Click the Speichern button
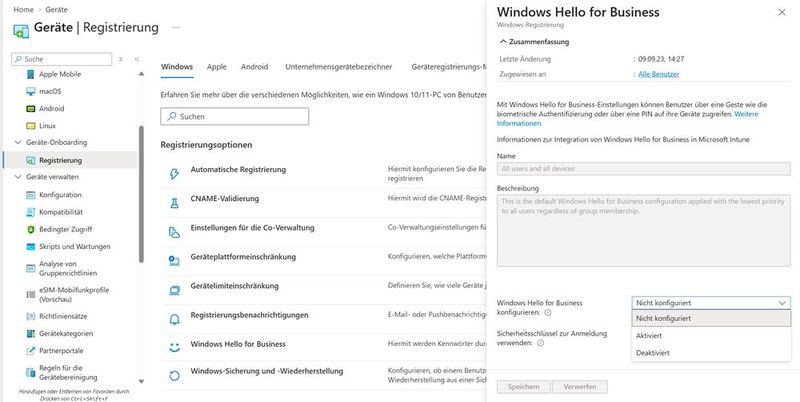Screen dimensions: 800x402 pyautogui.click(x=523, y=387)
